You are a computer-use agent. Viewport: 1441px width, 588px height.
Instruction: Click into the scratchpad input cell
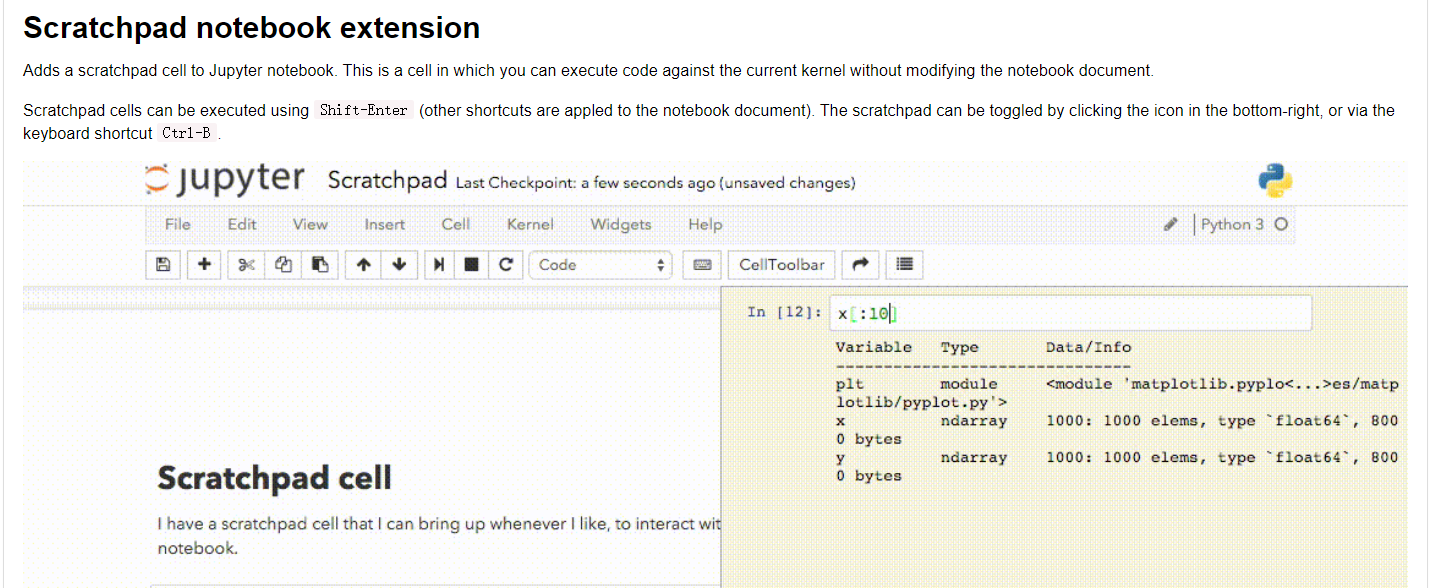pos(1070,314)
